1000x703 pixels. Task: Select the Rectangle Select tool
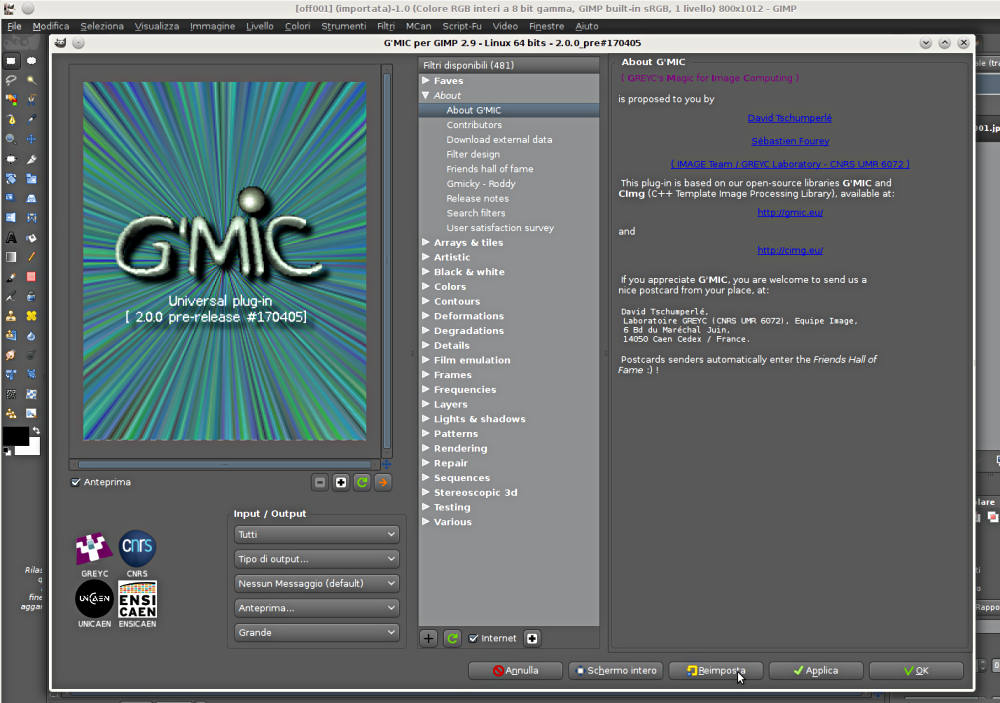[x=11, y=61]
